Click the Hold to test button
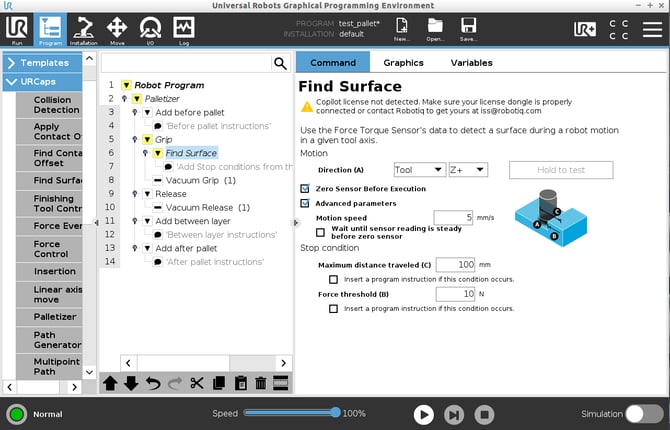The width and height of the screenshot is (670, 430). pyautogui.click(x=561, y=170)
